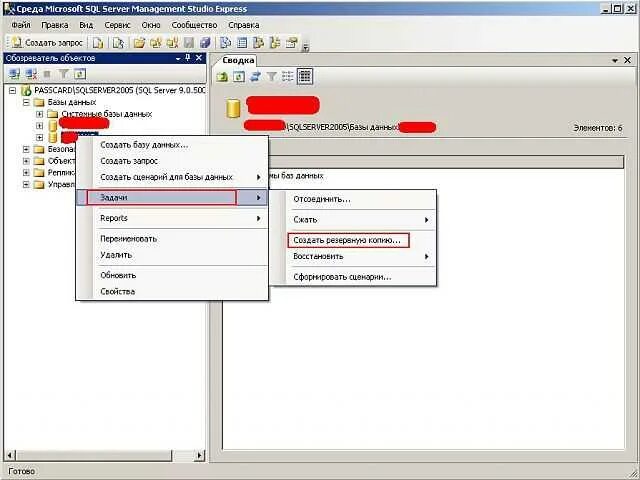
Task: Choose Удалить in context menu
Action: coord(173,255)
